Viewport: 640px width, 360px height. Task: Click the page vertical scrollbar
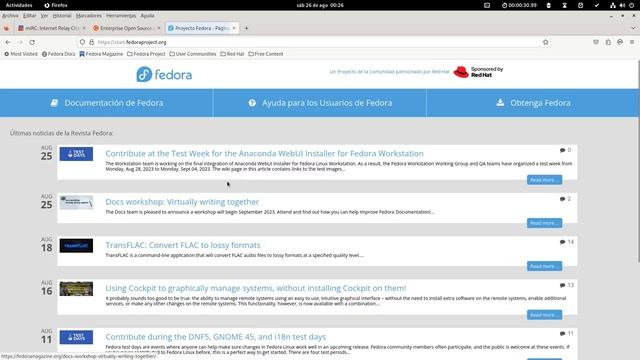[x=638, y=161]
